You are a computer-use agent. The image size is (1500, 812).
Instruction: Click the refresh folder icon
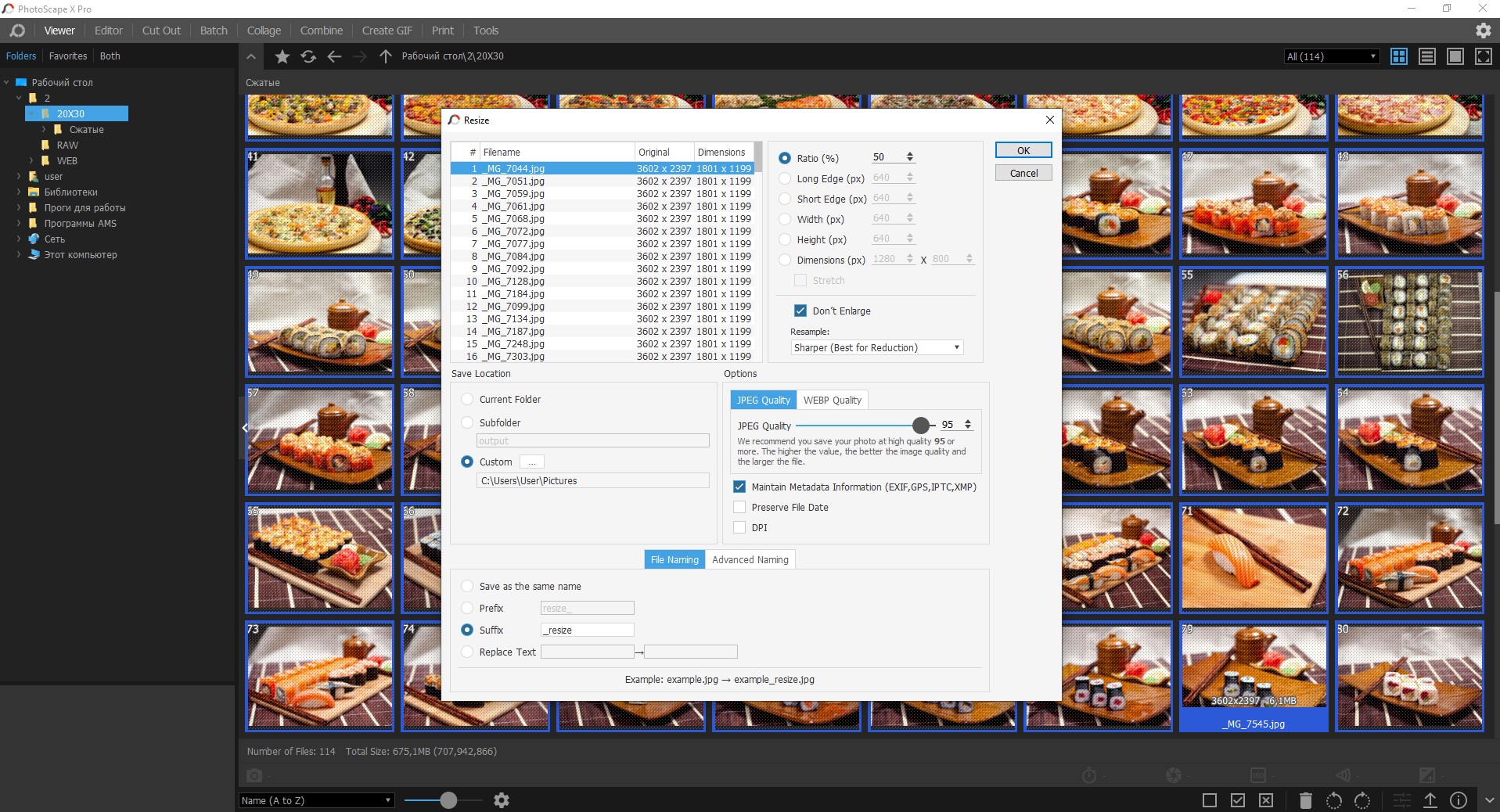(x=308, y=56)
